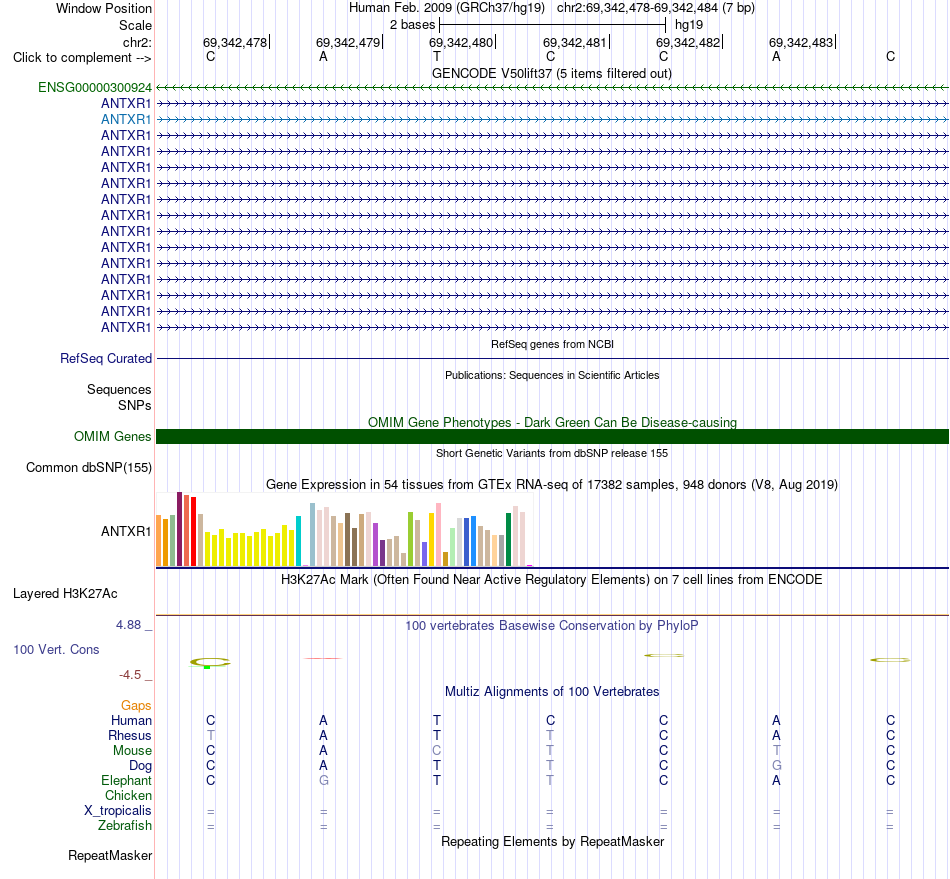Click the SNPs label in Publications track
The image size is (950, 879).
click(x=135, y=405)
